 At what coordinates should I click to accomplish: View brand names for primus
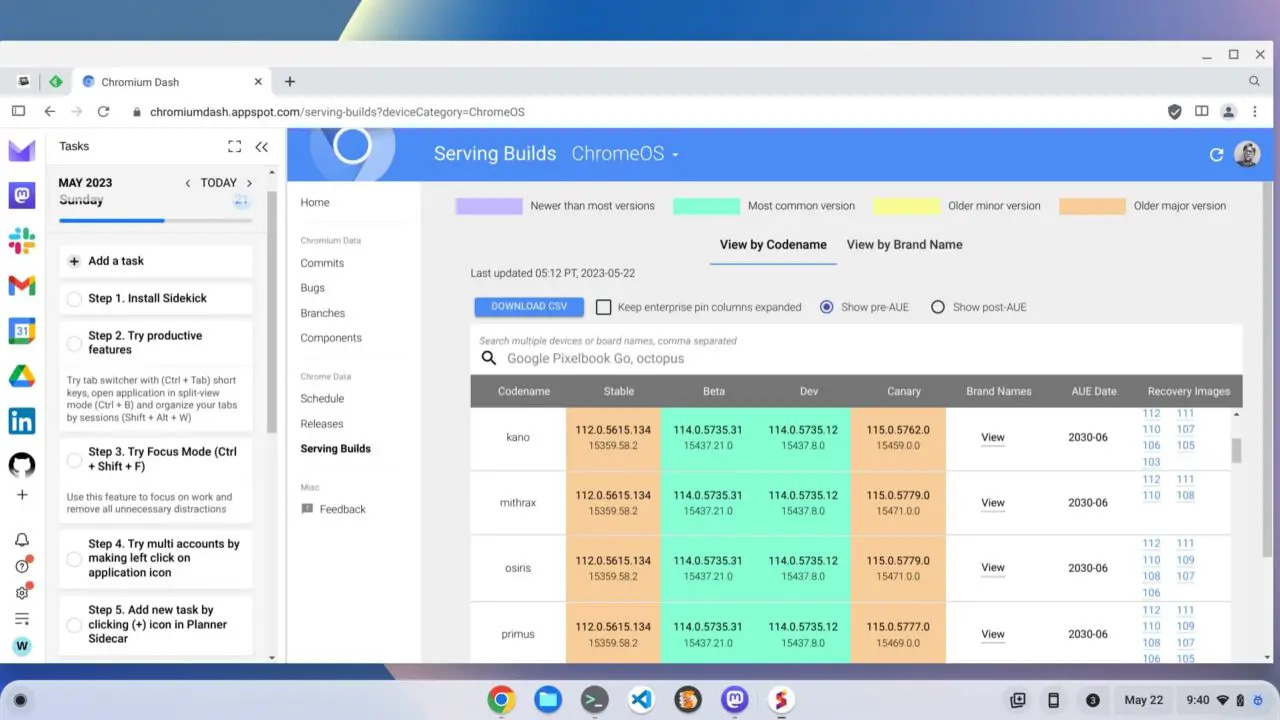click(x=992, y=634)
